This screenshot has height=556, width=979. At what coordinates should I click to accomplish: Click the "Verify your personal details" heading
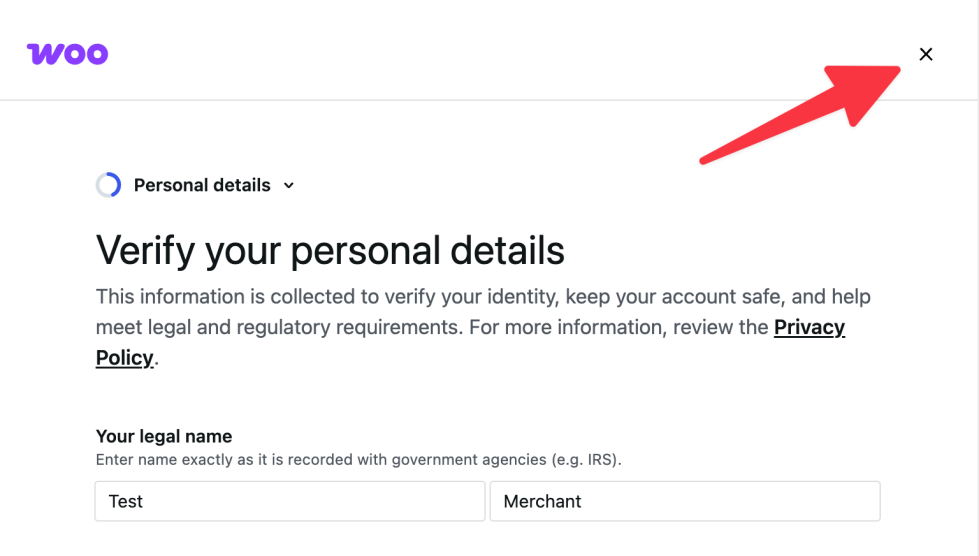(x=330, y=250)
